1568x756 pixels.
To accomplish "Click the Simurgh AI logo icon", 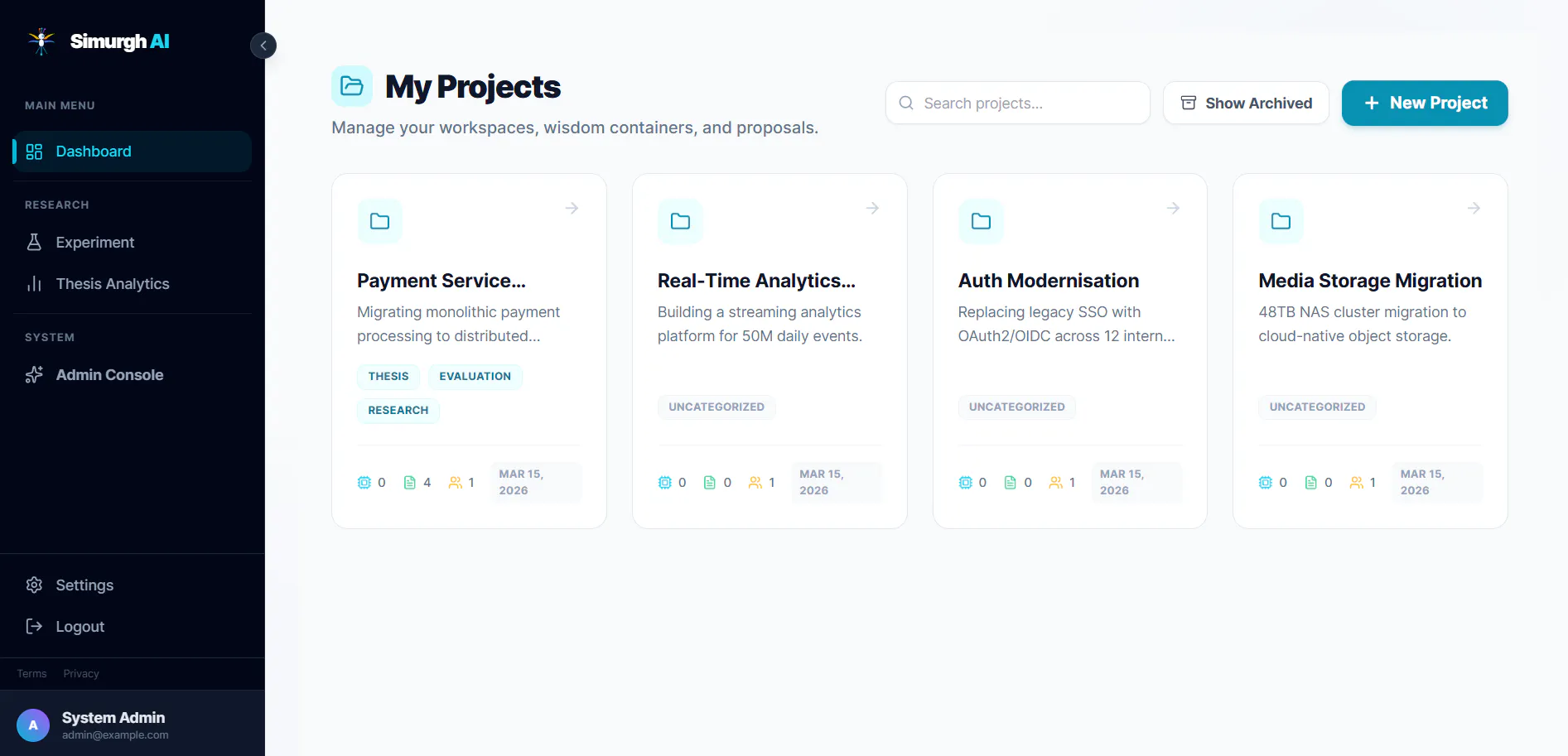I will [x=41, y=41].
